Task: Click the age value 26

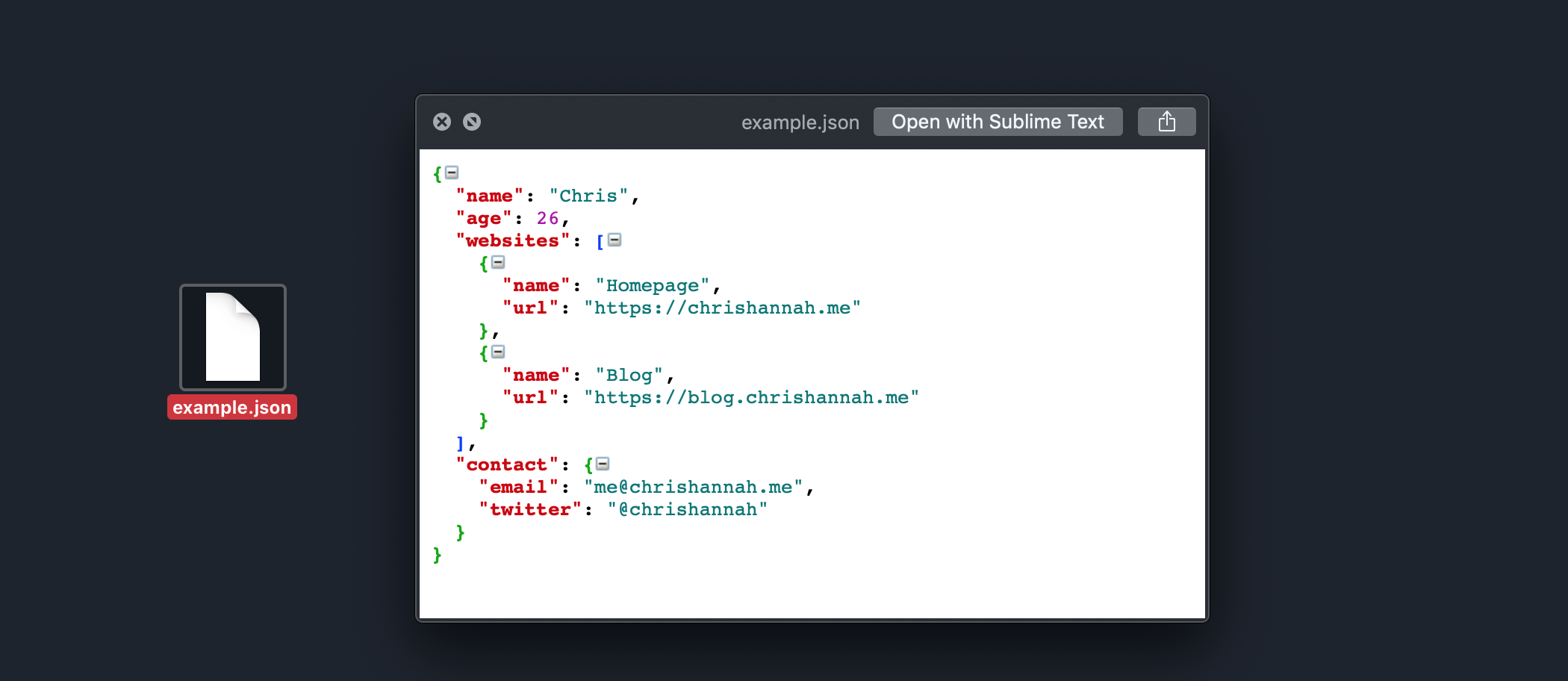Action: 547,218
